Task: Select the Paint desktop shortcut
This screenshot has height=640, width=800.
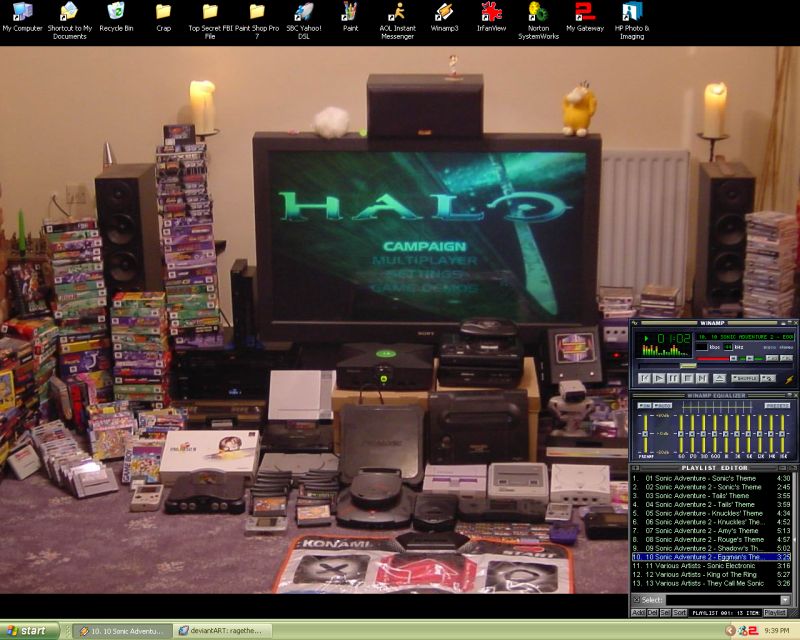Action: point(351,18)
